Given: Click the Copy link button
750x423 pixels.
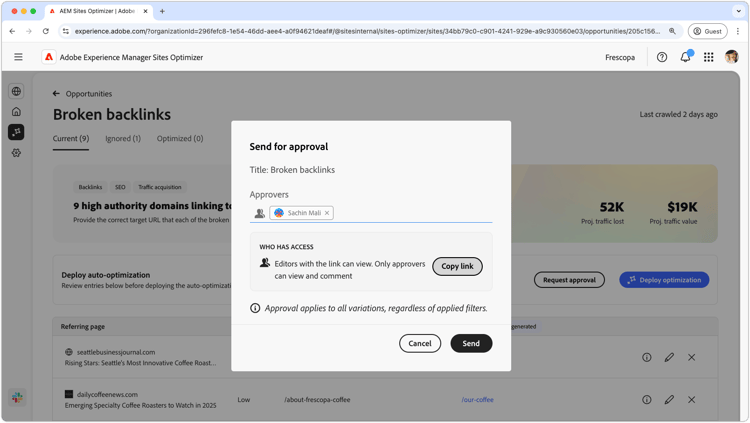Looking at the screenshot, I should pyautogui.click(x=457, y=266).
